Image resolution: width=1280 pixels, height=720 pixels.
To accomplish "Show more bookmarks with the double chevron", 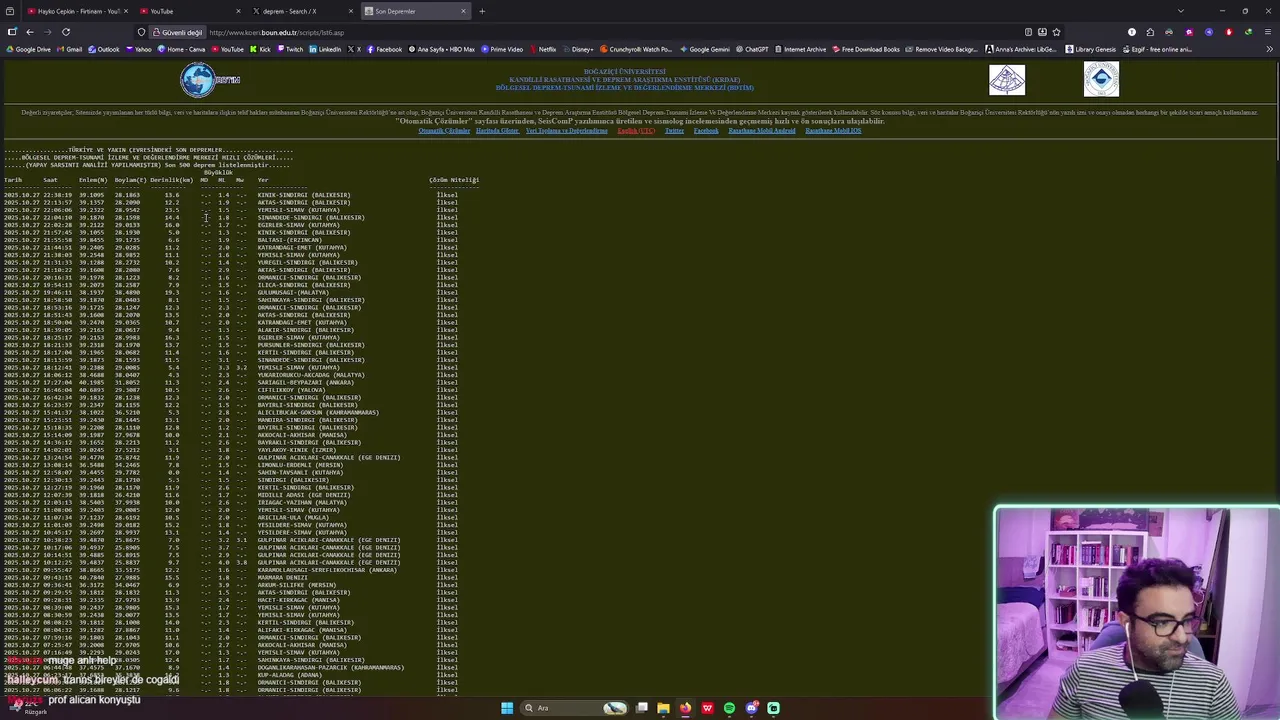I will pos(1268,49).
